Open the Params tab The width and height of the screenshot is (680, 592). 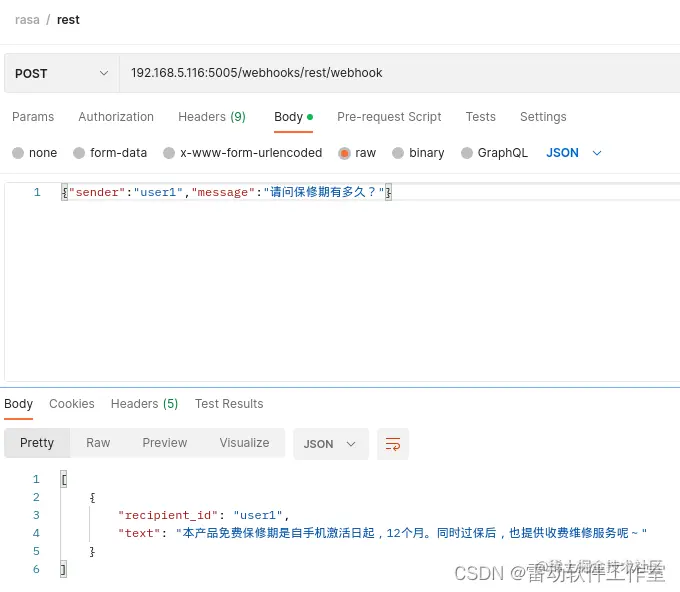(33, 117)
